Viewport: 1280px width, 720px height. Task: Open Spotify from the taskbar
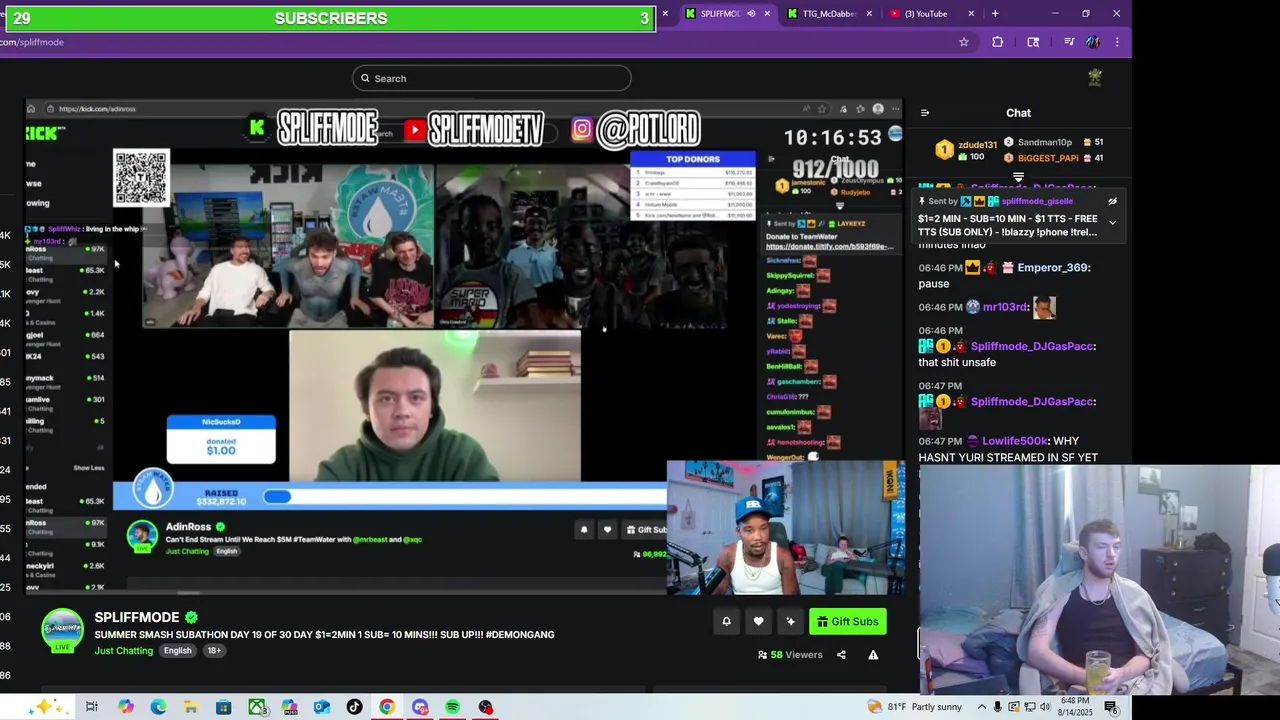[452, 707]
